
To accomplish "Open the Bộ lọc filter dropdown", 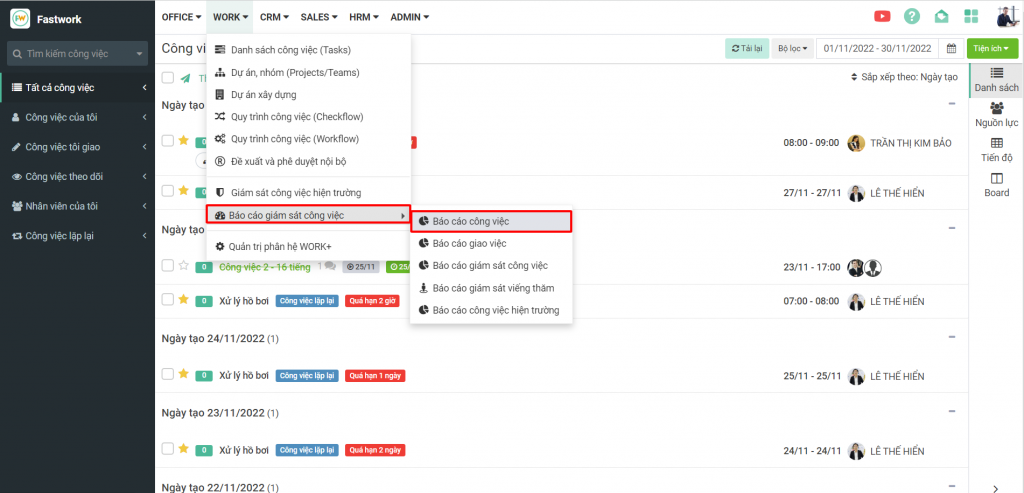I will click(791, 48).
